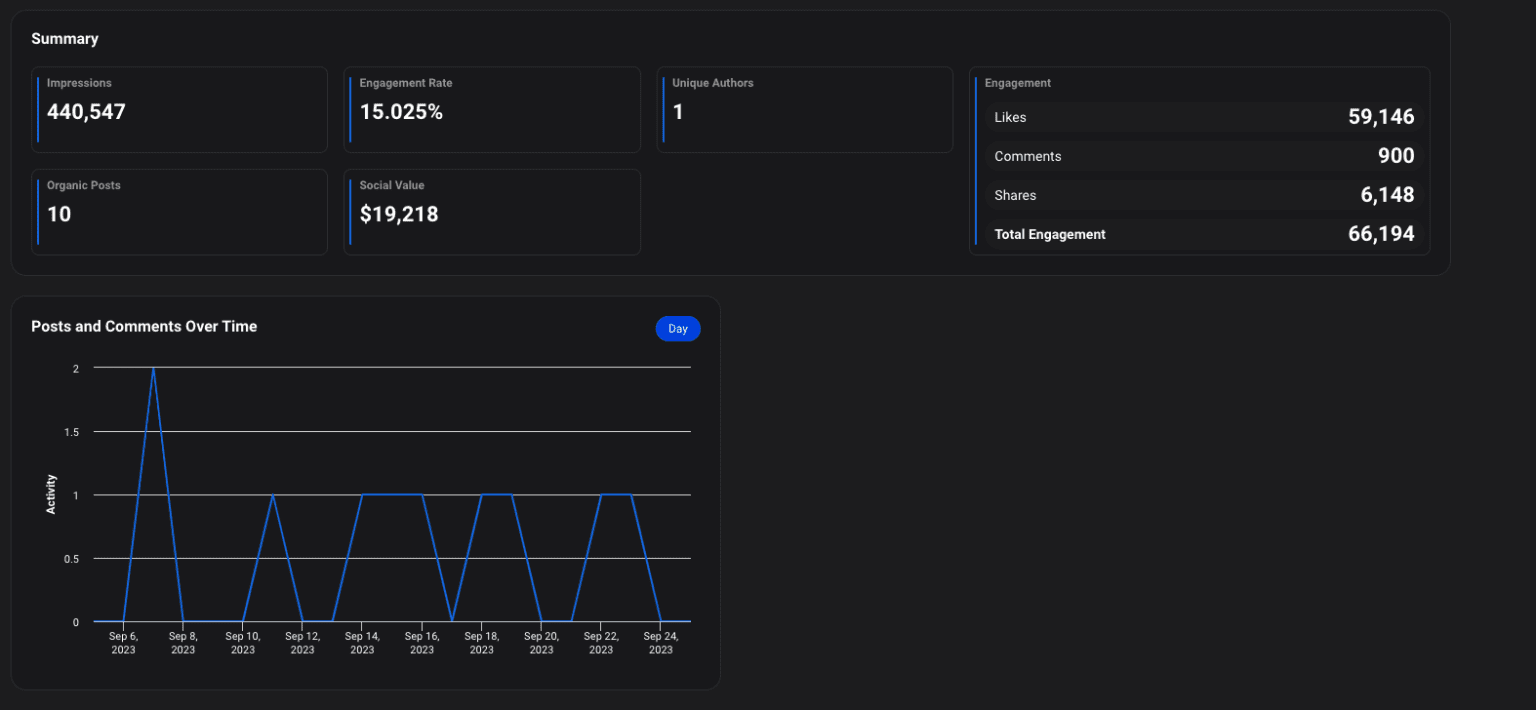Click the Impressions metric card
This screenshot has height=710, width=1536.
pyautogui.click(x=179, y=110)
